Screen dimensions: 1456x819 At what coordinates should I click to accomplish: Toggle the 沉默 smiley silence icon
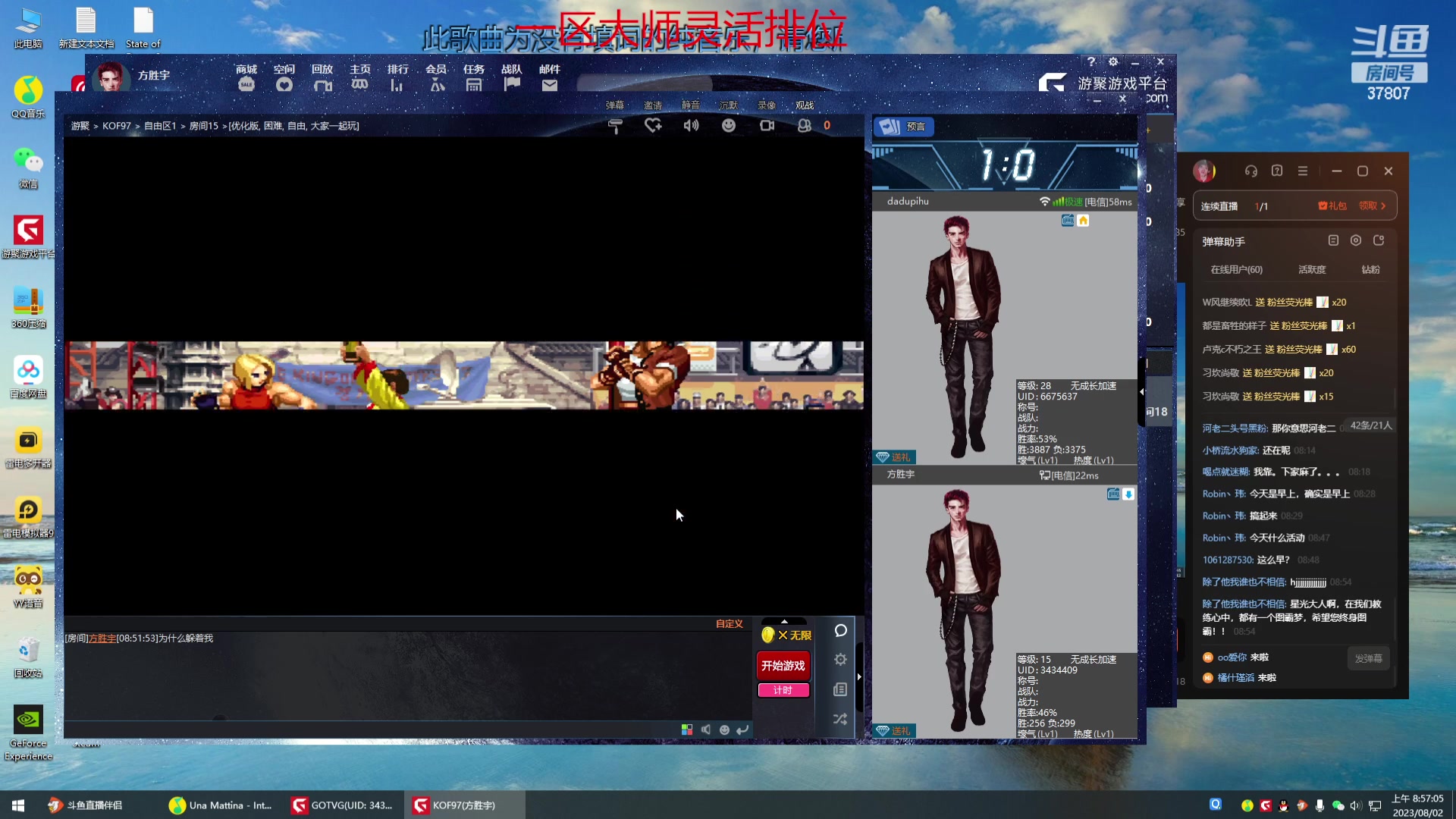point(729,125)
